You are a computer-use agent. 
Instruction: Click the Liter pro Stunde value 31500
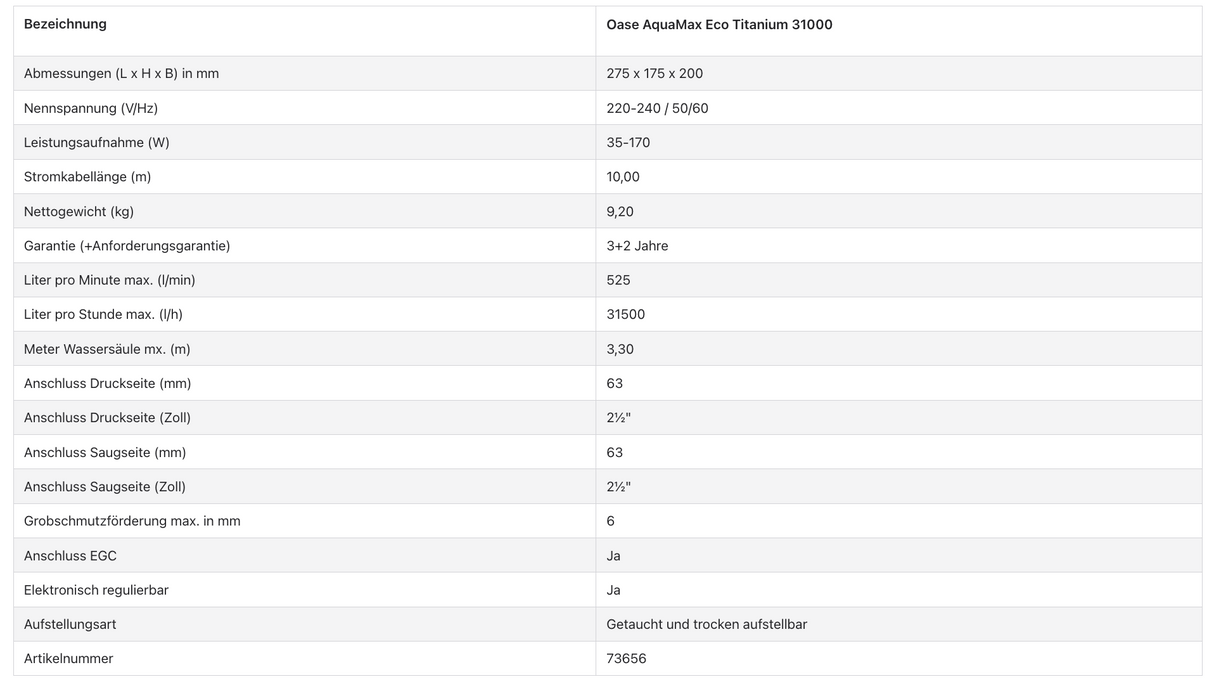(x=625, y=314)
